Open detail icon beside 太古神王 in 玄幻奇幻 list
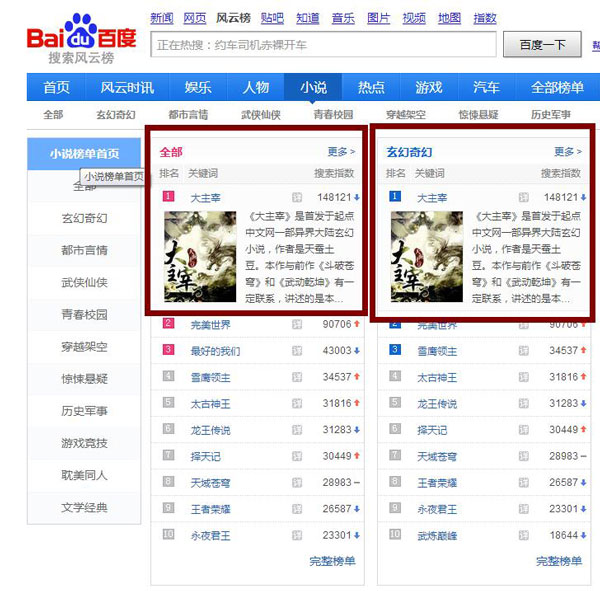This screenshot has width=600, height=591. [523, 377]
